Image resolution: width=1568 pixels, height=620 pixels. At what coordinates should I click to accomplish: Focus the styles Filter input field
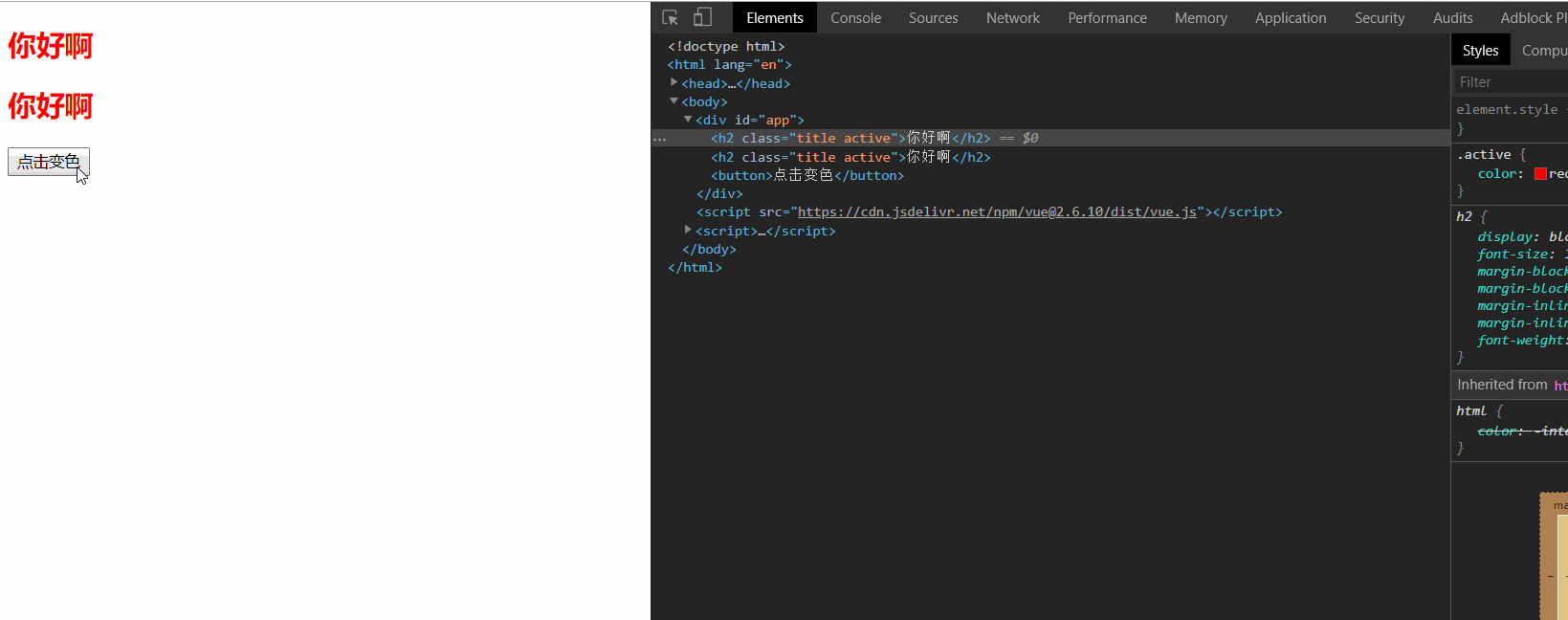point(1512,82)
